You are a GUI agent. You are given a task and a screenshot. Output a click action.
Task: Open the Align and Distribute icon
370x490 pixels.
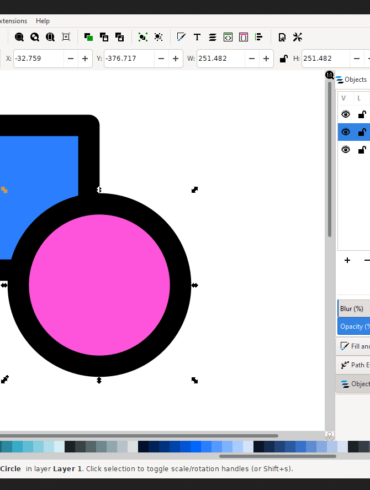click(259, 37)
